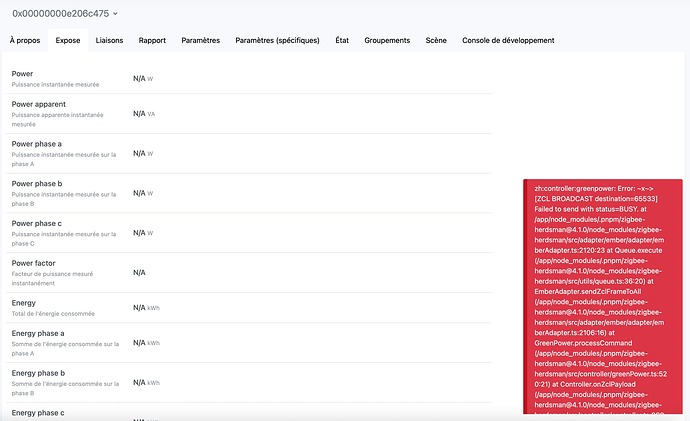This screenshot has width=690, height=421.
Task: Dismiss the red greenpower error notification
Action: click(603, 297)
